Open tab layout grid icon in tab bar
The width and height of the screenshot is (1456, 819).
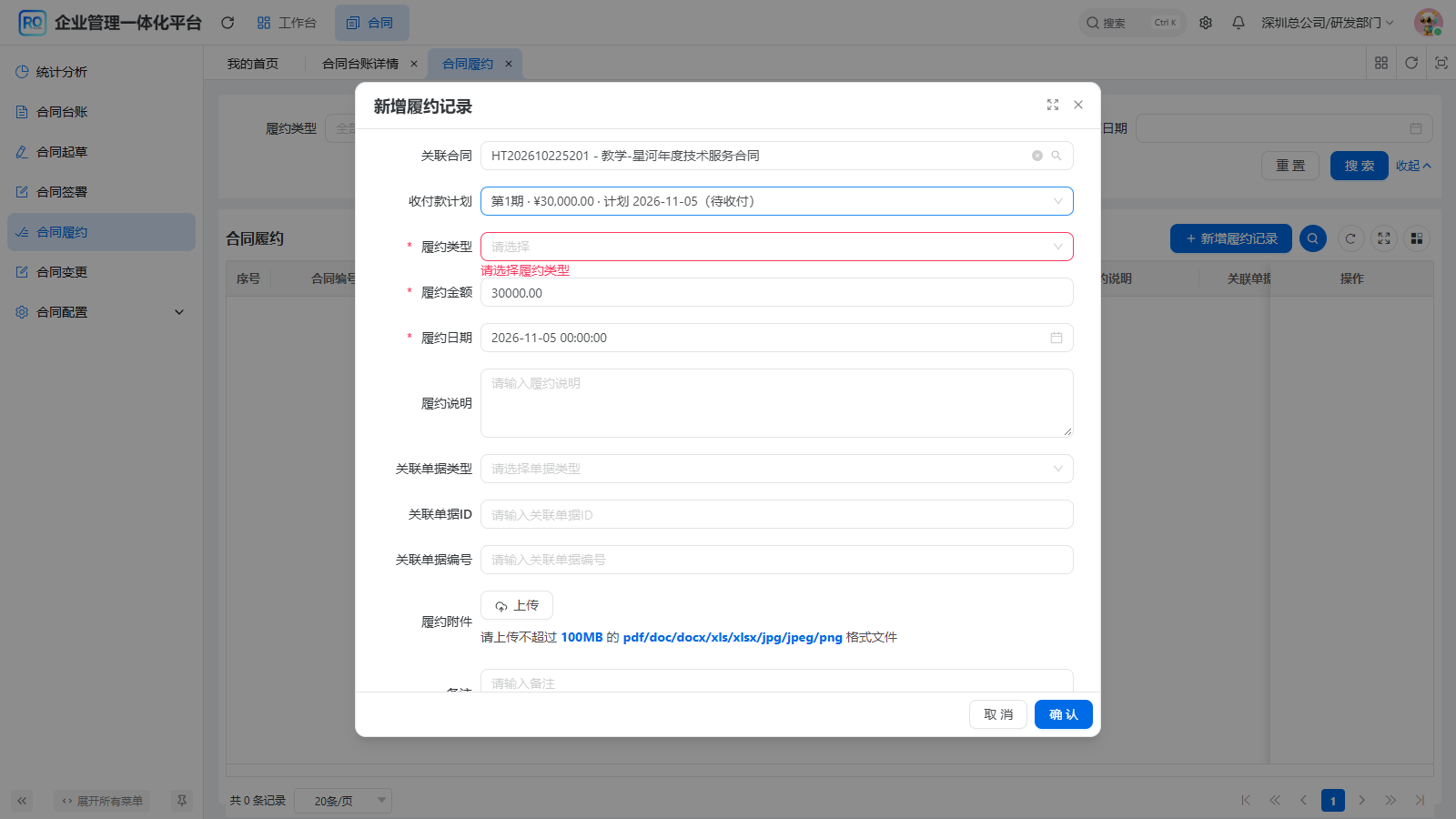(1381, 63)
